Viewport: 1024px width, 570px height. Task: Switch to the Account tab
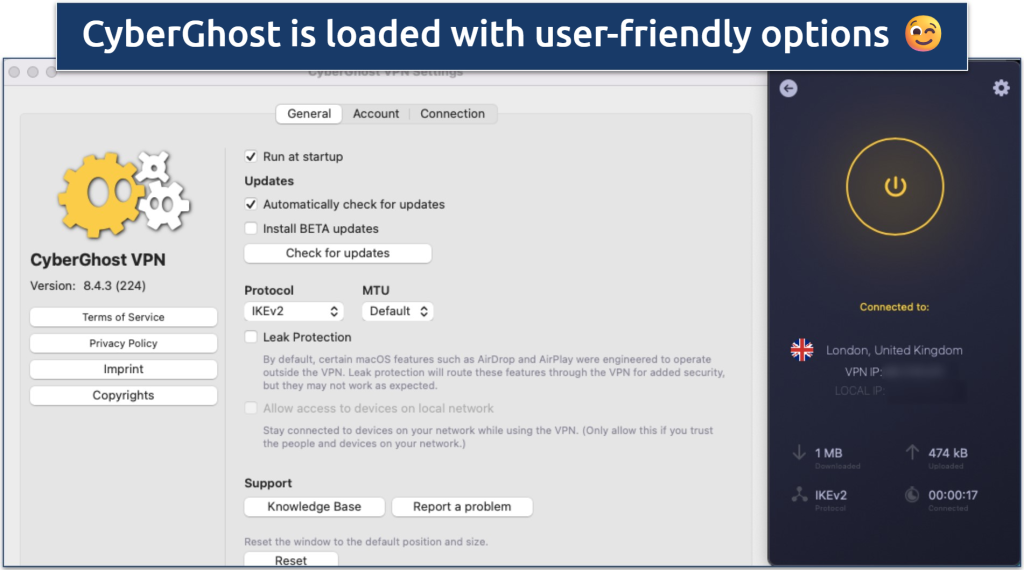[376, 114]
